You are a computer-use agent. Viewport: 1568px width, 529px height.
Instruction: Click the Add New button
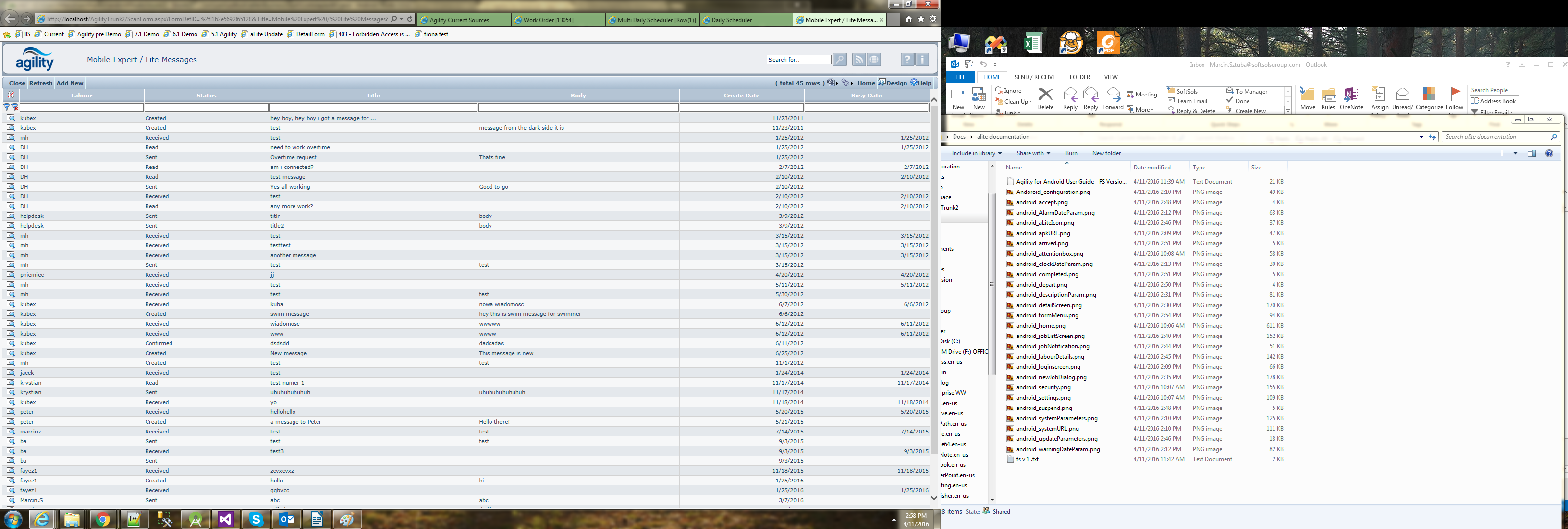[x=70, y=83]
